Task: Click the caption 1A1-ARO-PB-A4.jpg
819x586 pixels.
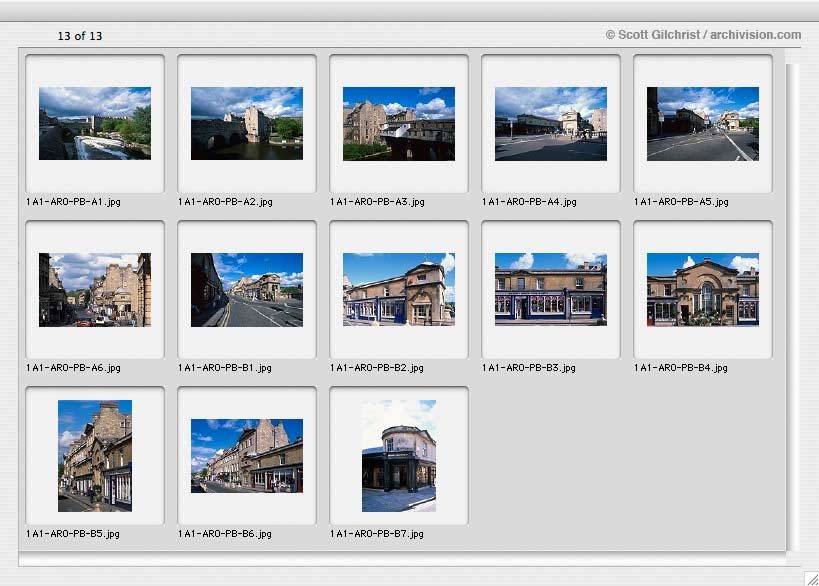Action: (529, 202)
